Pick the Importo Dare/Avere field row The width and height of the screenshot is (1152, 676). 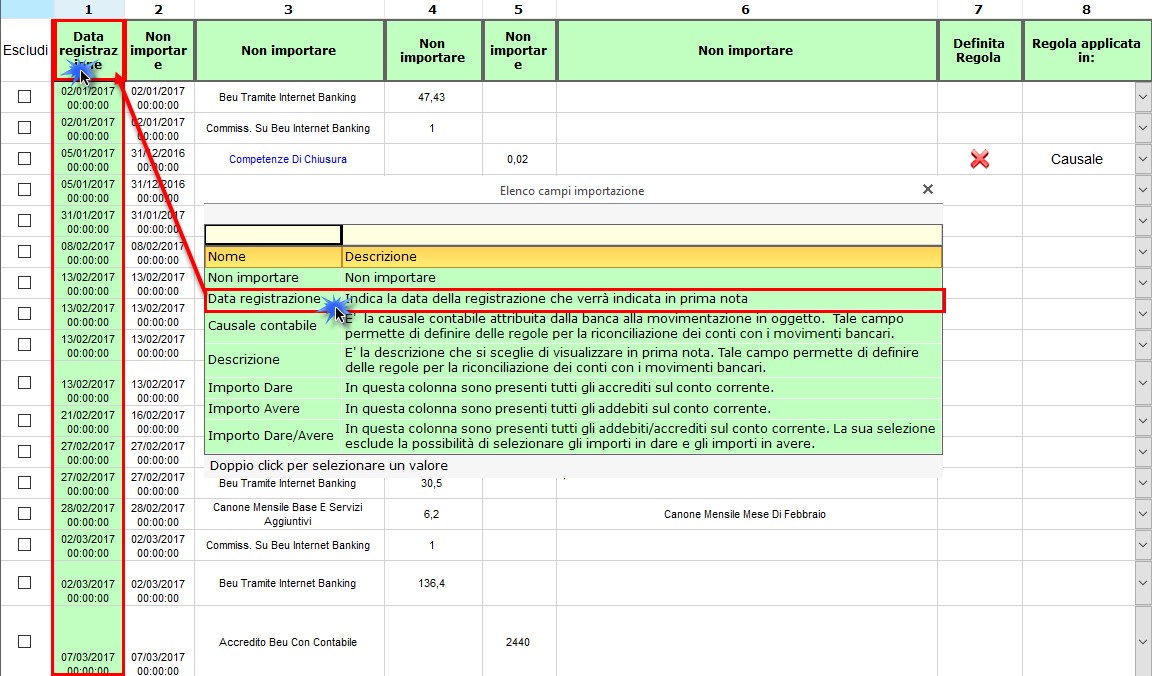[573, 436]
